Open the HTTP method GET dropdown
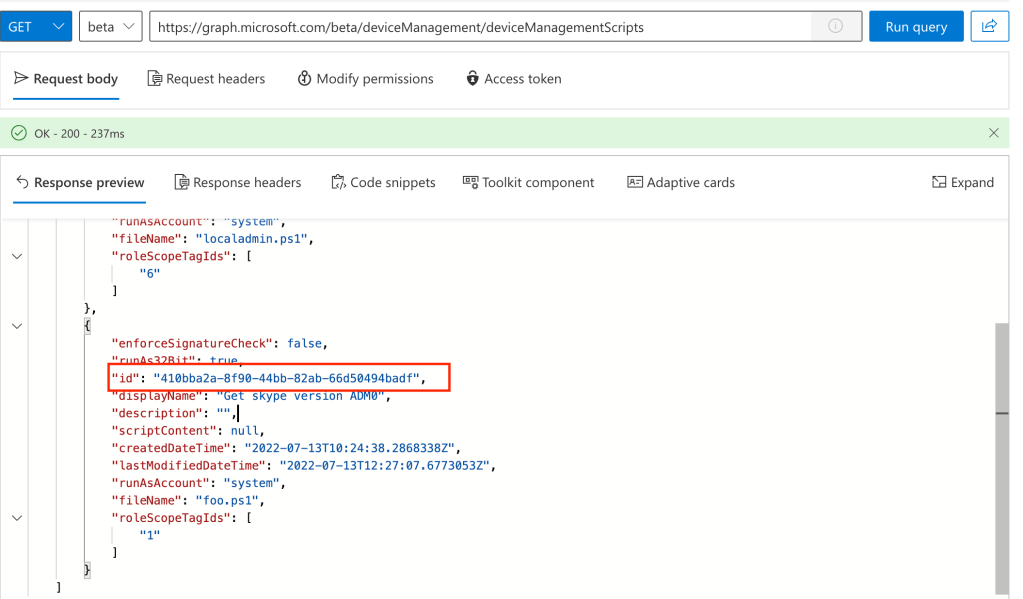 click(x=36, y=27)
